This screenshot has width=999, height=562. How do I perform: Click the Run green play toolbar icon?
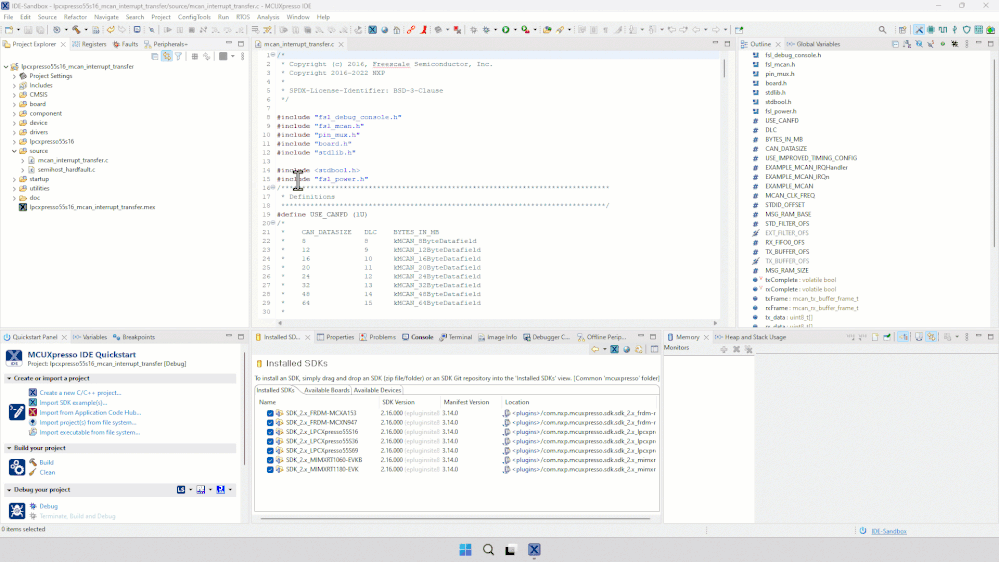pyautogui.click(x=506, y=29)
